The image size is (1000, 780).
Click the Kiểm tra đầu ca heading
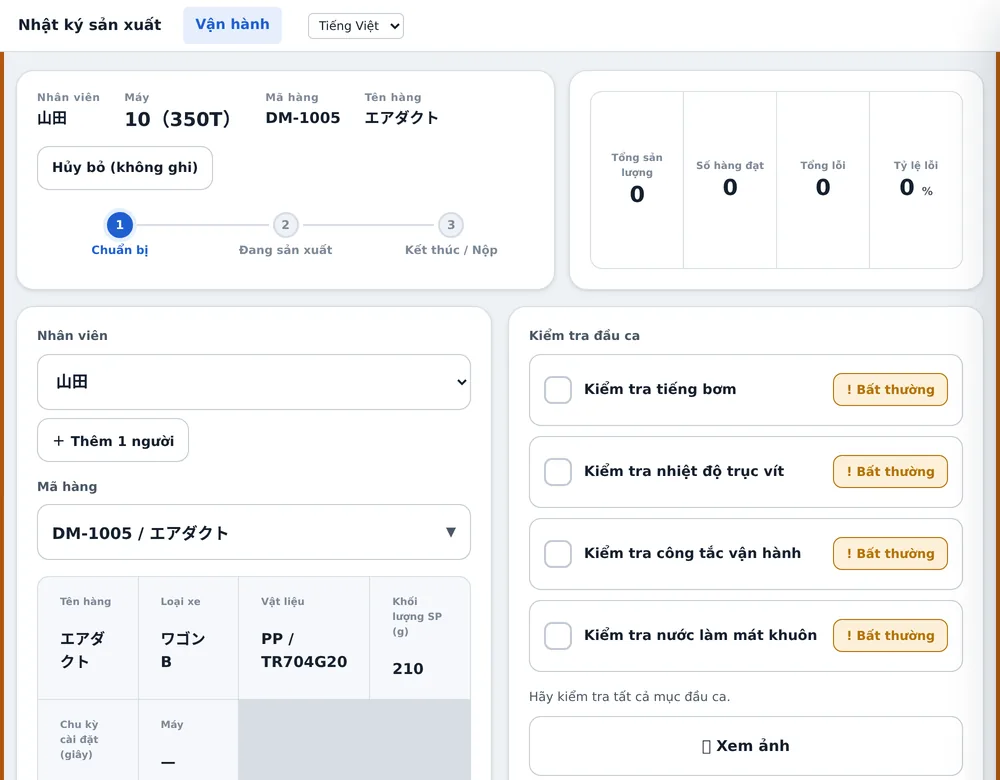pos(584,335)
